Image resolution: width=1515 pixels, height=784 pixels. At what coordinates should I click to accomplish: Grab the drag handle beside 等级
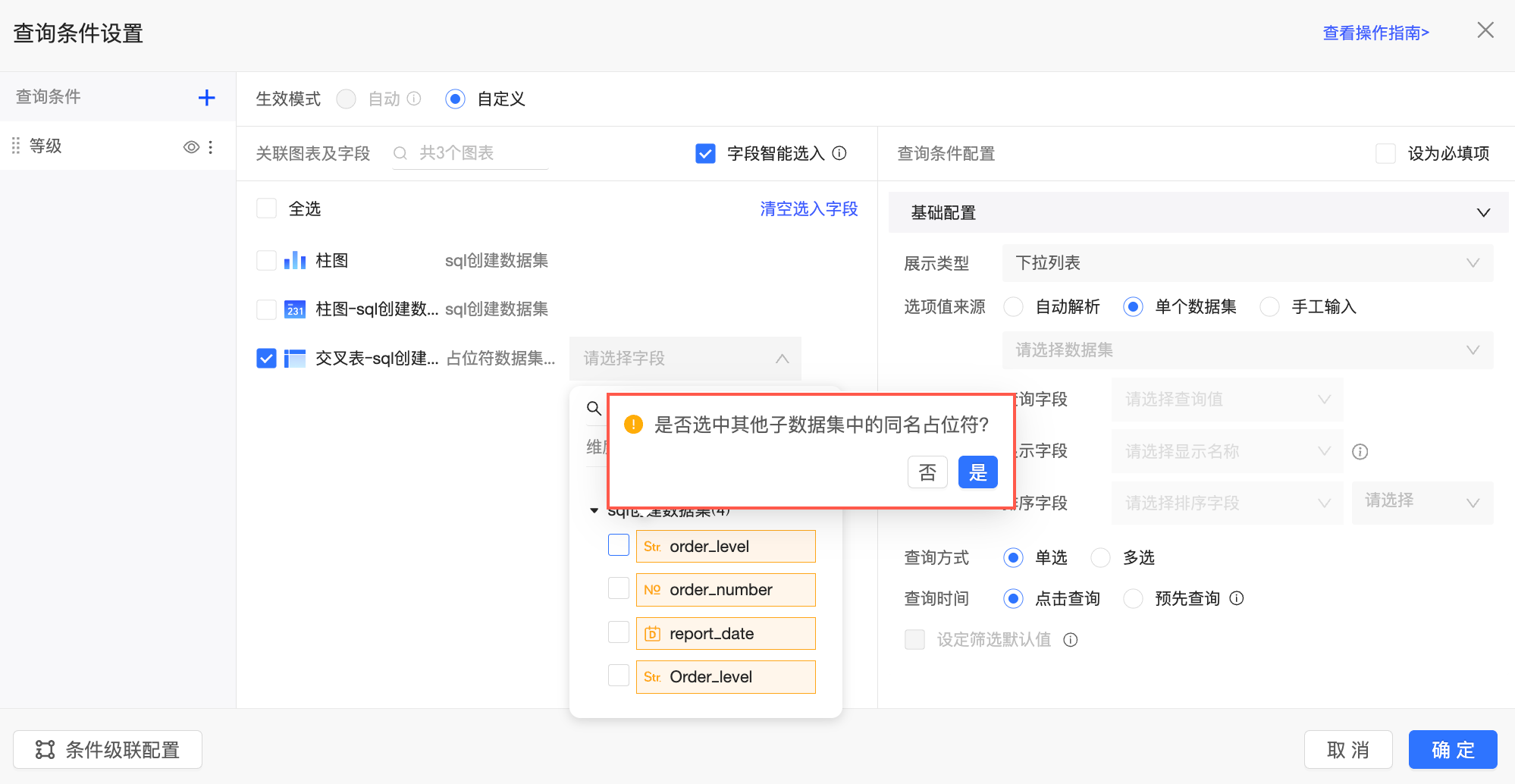(15, 146)
